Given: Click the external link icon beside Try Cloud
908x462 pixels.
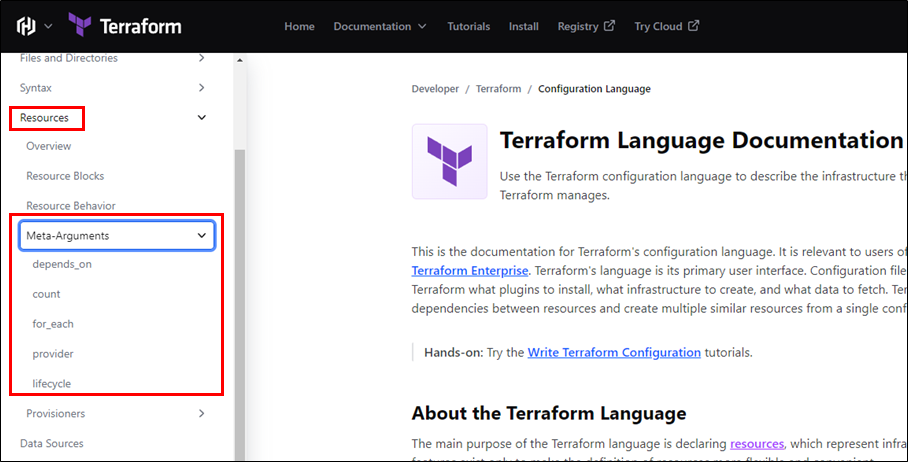Looking at the screenshot, I should click(x=694, y=25).
